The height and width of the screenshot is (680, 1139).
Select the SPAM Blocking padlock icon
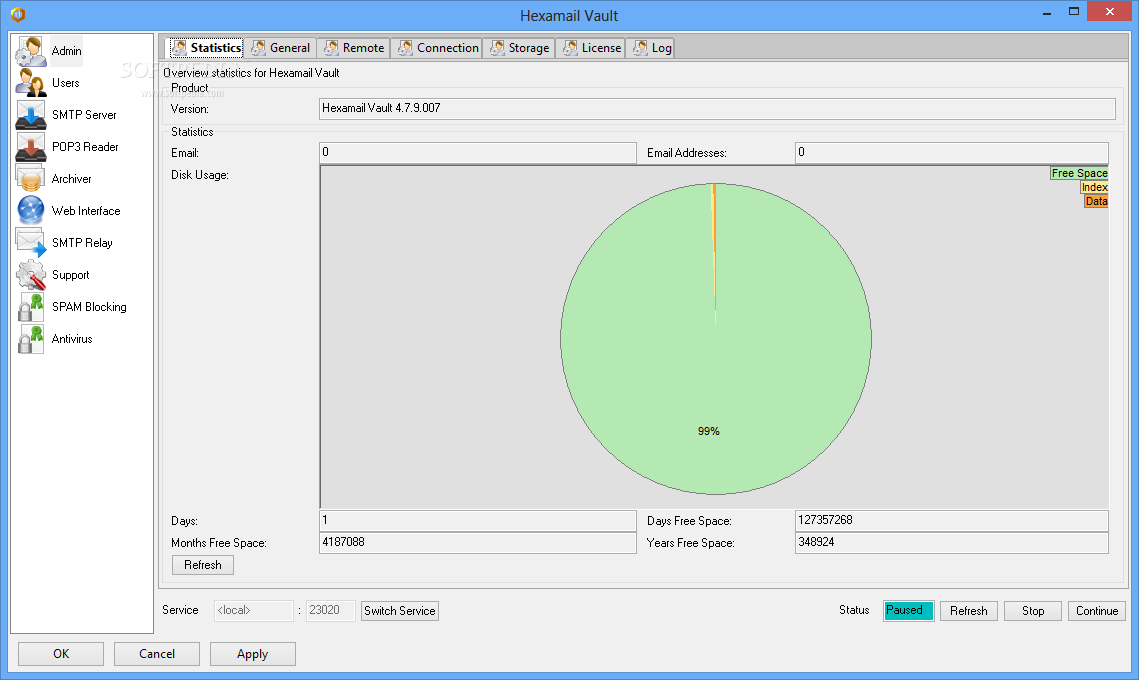[x=31, y=307]
